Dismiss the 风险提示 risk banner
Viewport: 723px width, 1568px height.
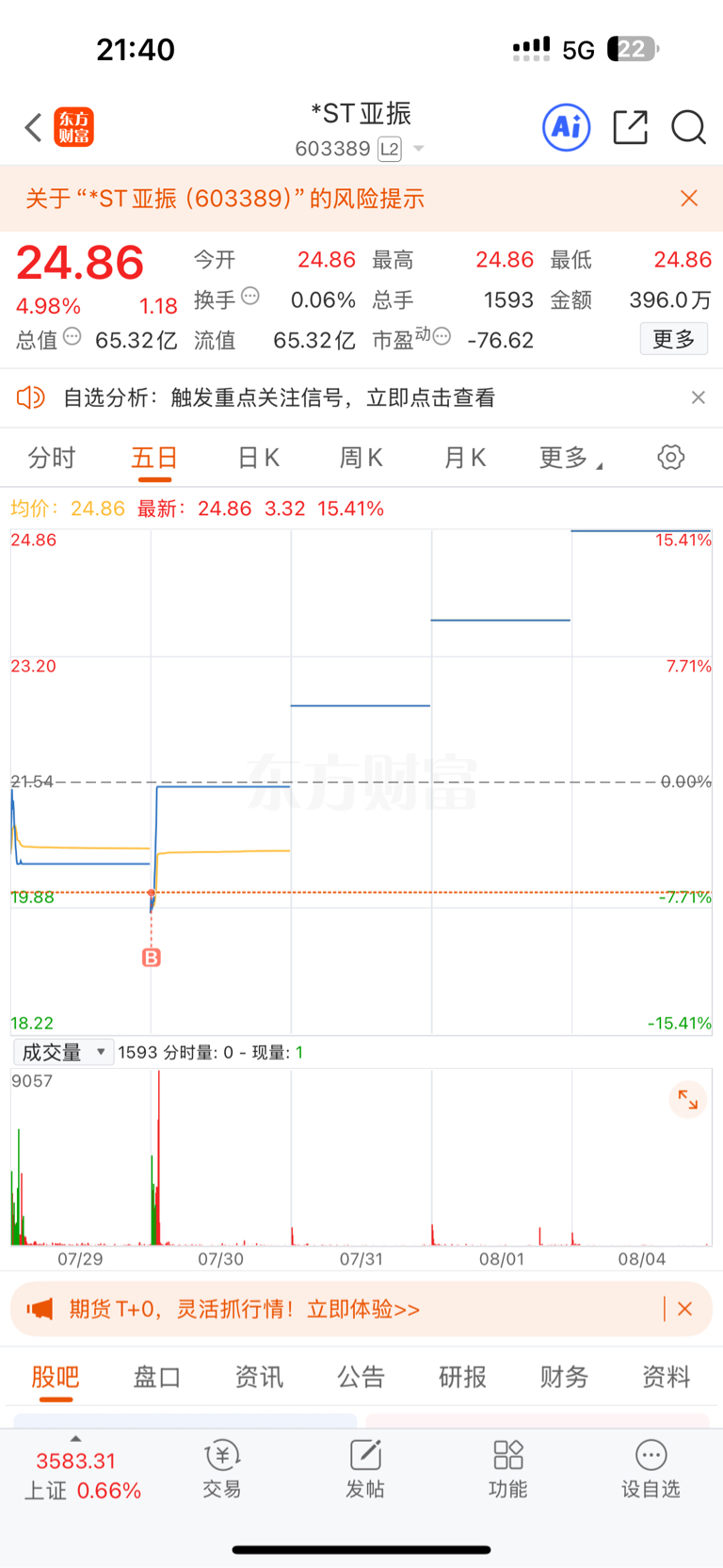coord(689,198)
